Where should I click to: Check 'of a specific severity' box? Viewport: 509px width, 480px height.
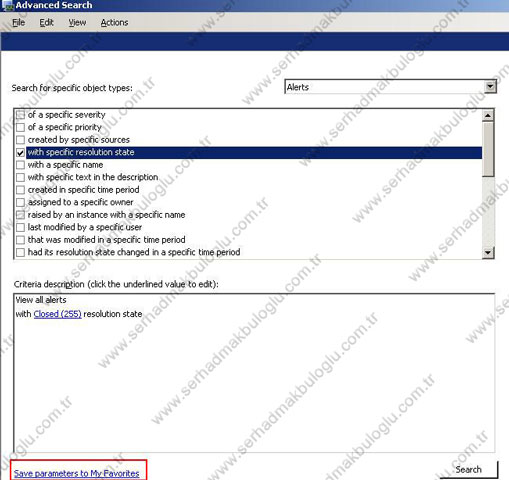pos(20,115)
